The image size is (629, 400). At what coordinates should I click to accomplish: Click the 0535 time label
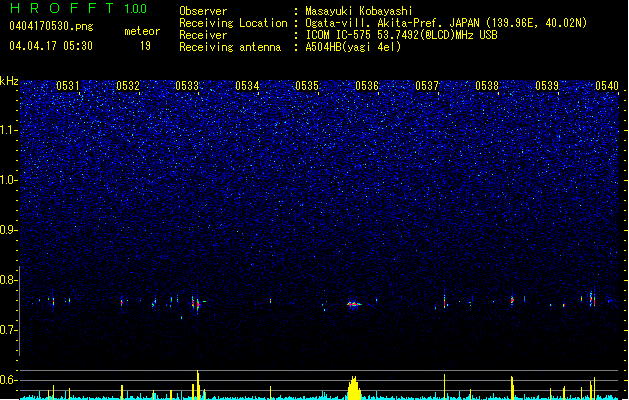(x=307, y=86)
